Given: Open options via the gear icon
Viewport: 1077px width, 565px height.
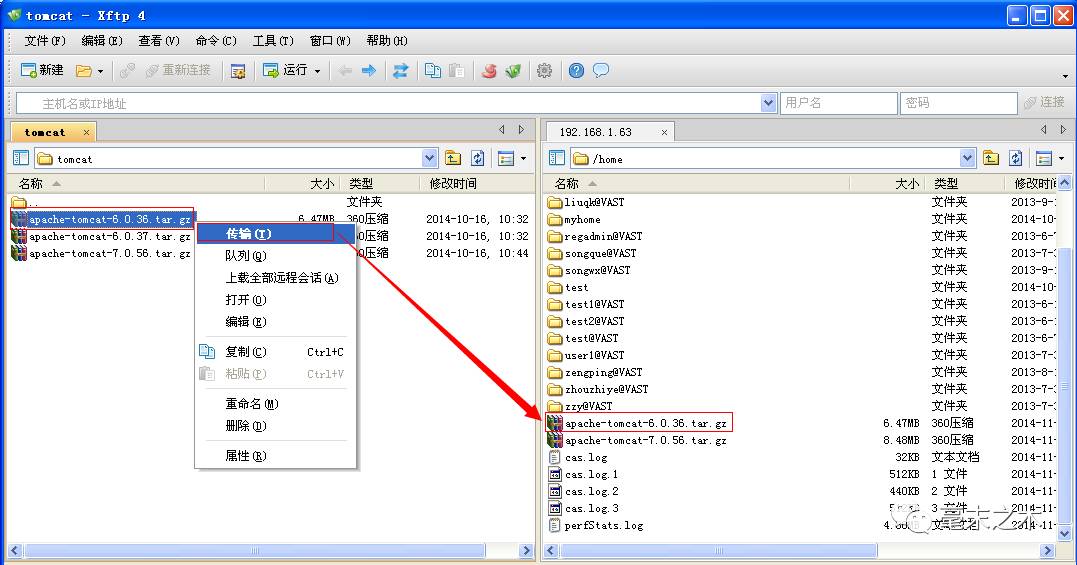Looking at the screenshot, I should tap(545, 71).
